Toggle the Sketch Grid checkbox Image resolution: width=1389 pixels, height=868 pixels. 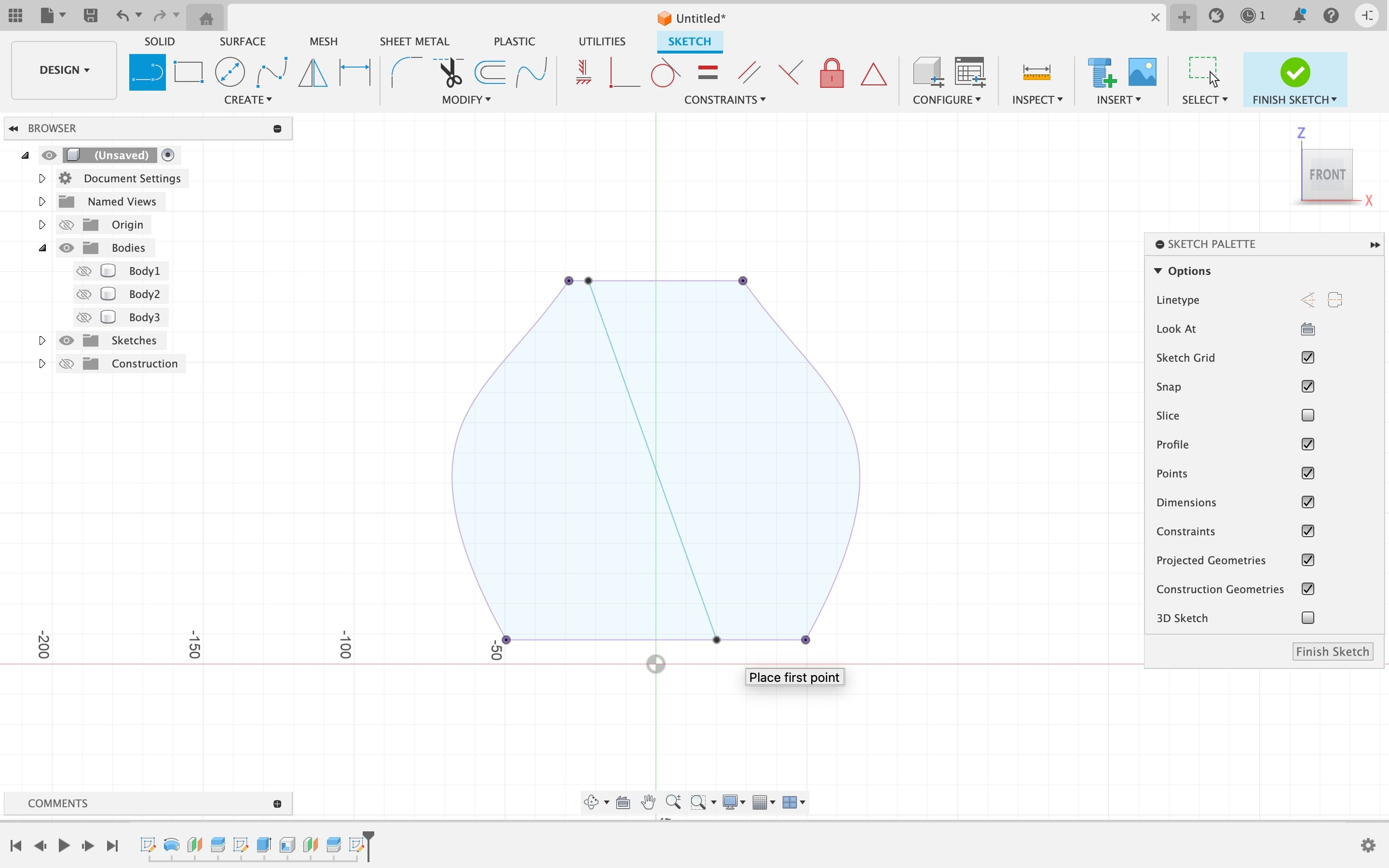point(1307,358)
